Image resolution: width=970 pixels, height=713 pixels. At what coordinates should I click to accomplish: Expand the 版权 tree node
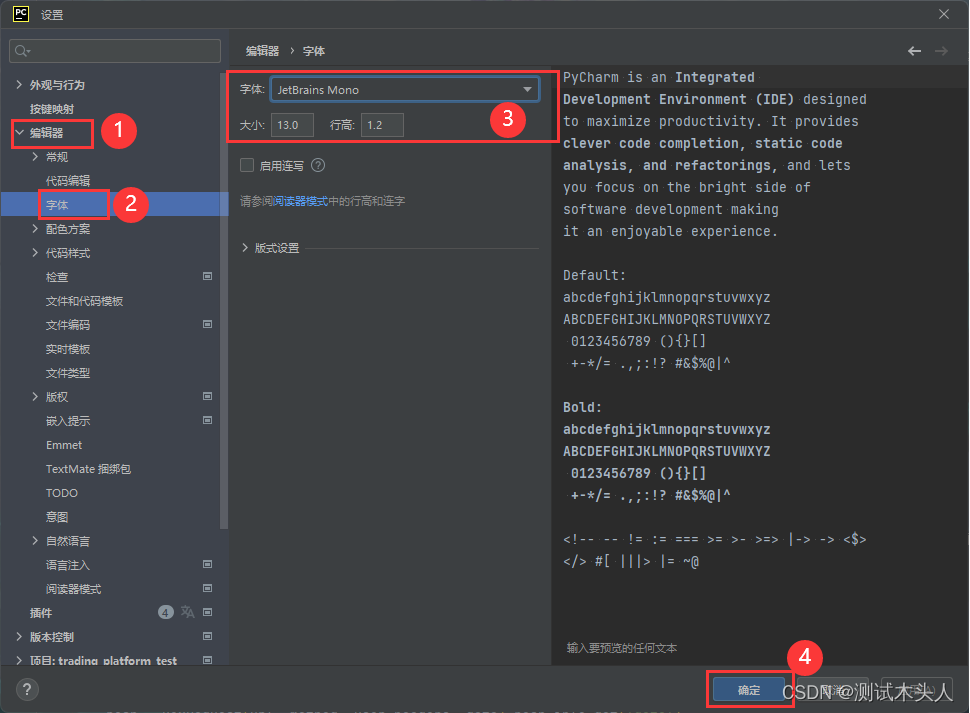(35, 397)
